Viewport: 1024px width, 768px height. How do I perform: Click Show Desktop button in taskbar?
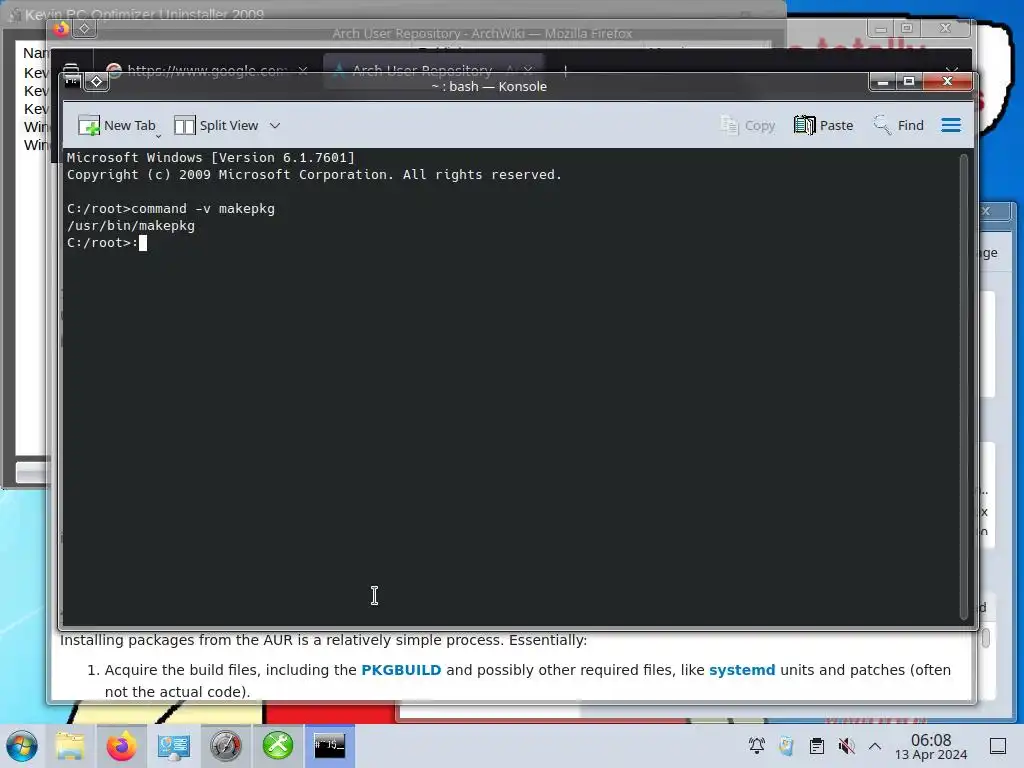pos(998,746)
